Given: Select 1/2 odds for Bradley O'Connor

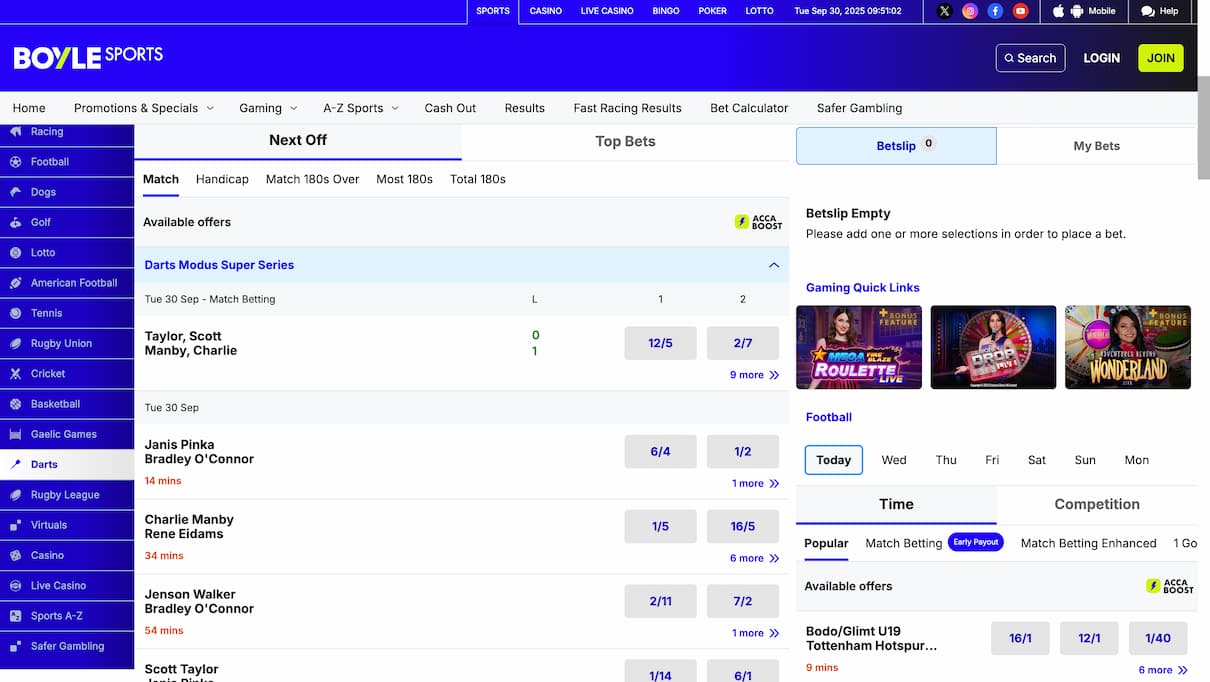Looking at the screenshot, I should 742,451.
